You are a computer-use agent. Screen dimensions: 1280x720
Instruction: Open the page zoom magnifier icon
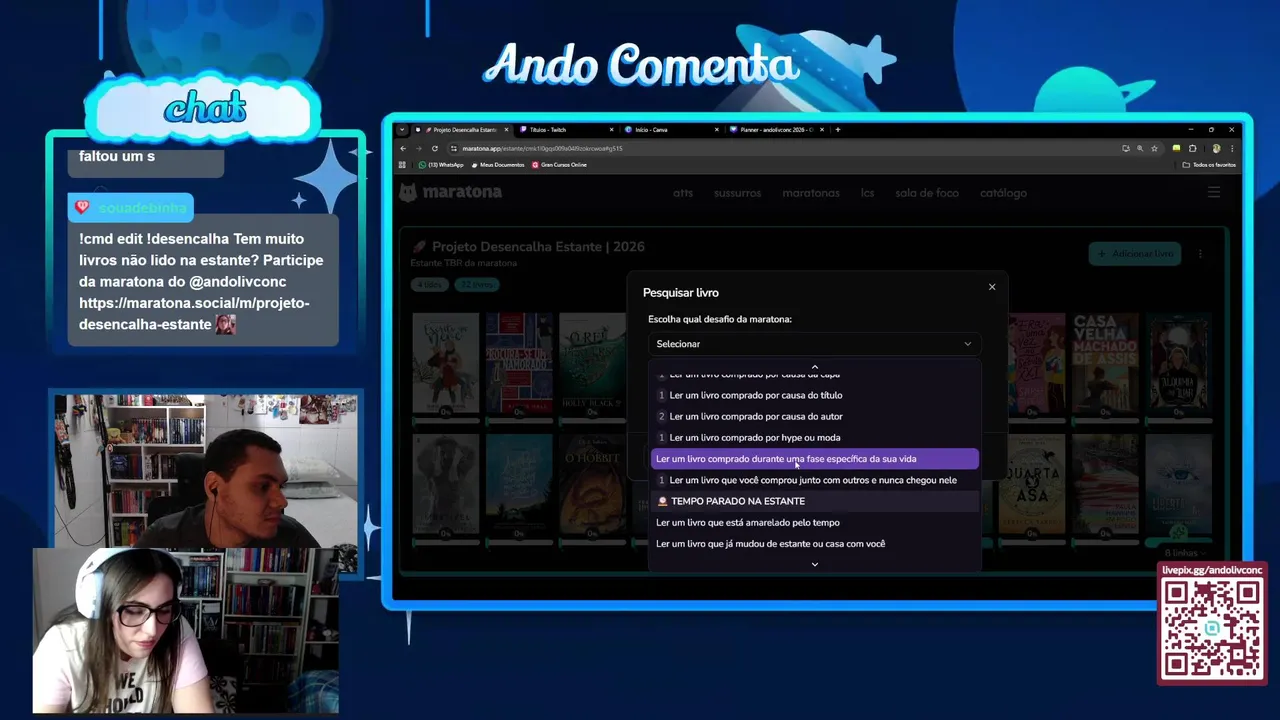[1140, 148]
